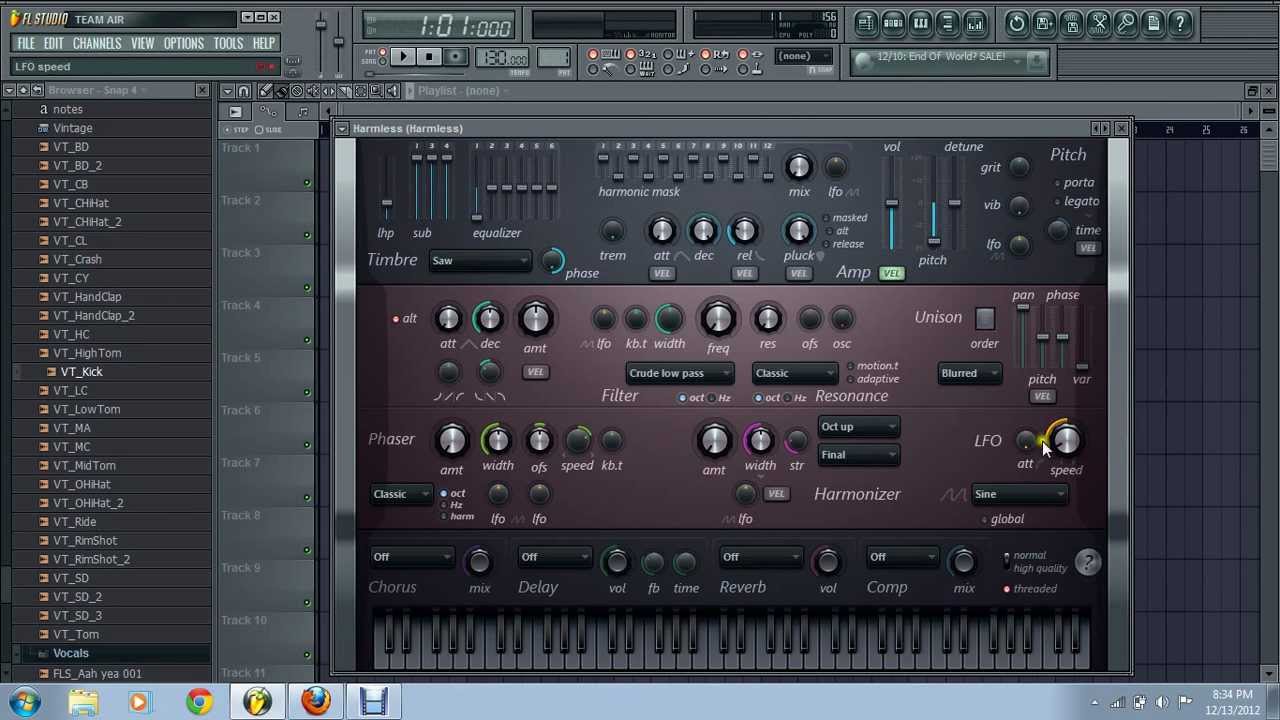
Task: Open the Piano Roll window icon
Action: [x=921, y=23]
